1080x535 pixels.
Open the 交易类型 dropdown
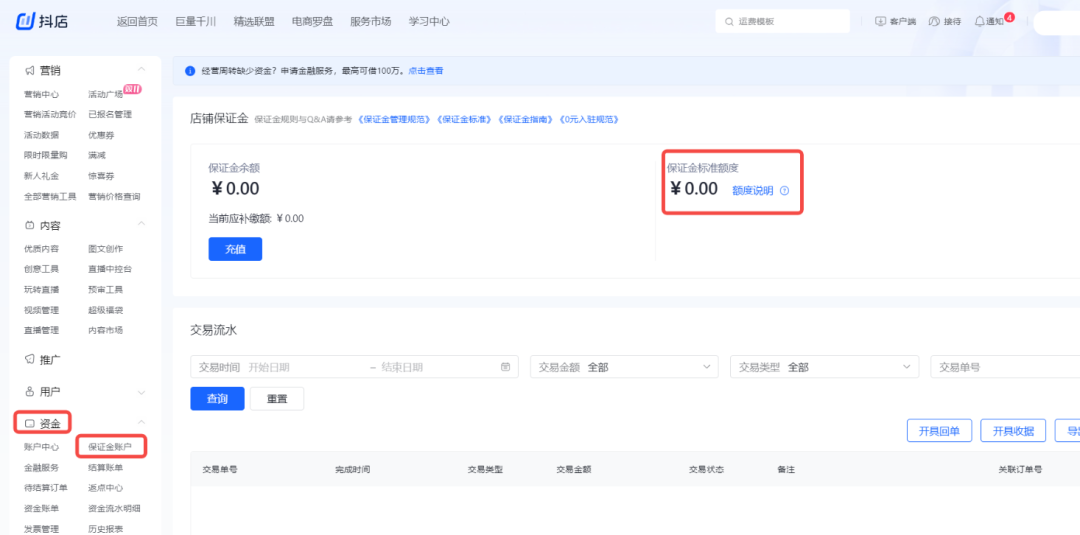(906, 367)
